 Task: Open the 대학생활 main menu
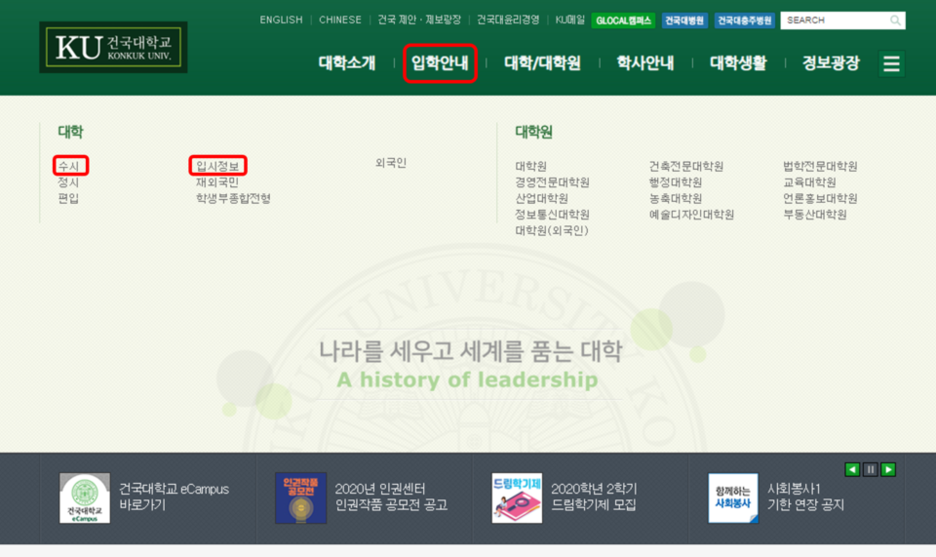tap(738, 63)
